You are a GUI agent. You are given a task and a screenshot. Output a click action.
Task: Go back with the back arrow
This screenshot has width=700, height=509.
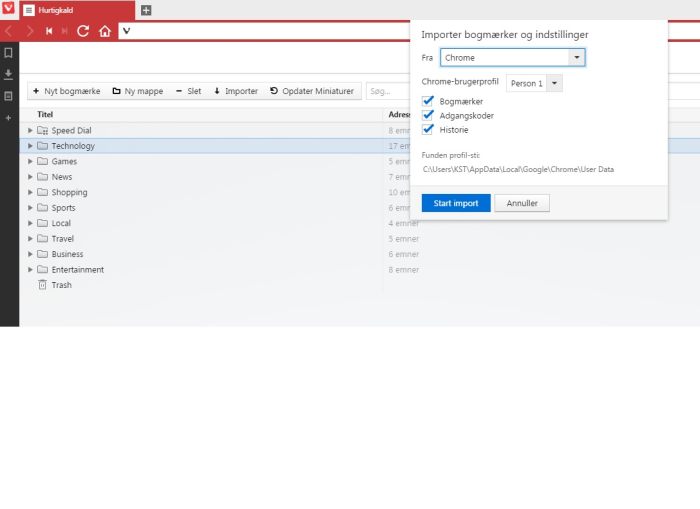8,31
